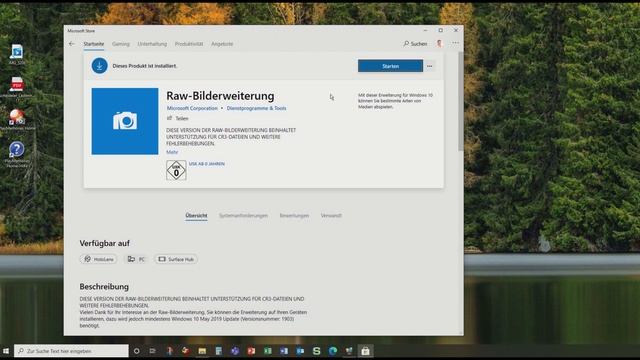Launch the app with Starten button

(x=390, y=66)
